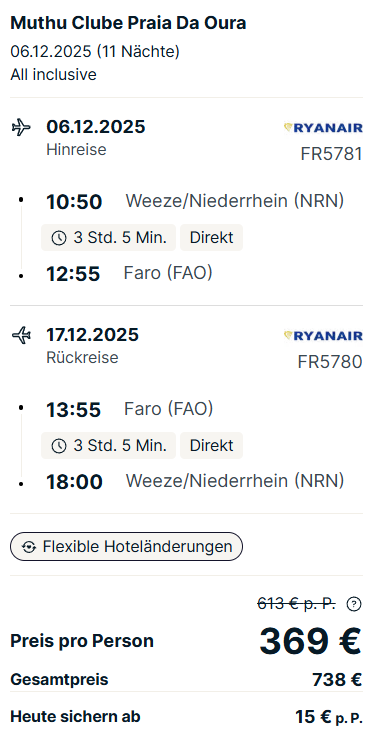The width and height of the screenshot is (370, 745).
Task: Click the return date 17.12.2025 heading
Action: click(x=92, y=335)
